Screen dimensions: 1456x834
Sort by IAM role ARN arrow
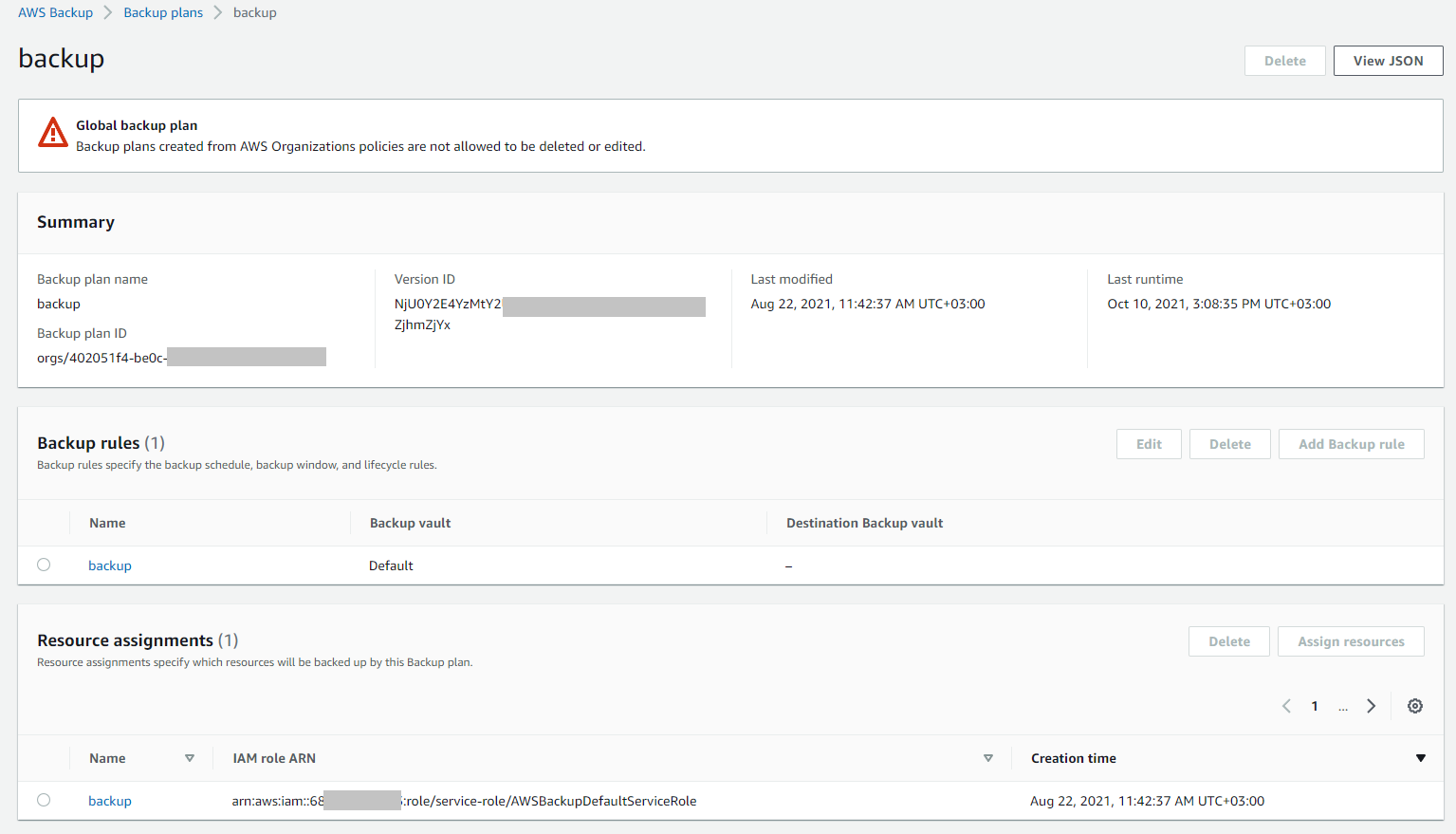point(988,758)
